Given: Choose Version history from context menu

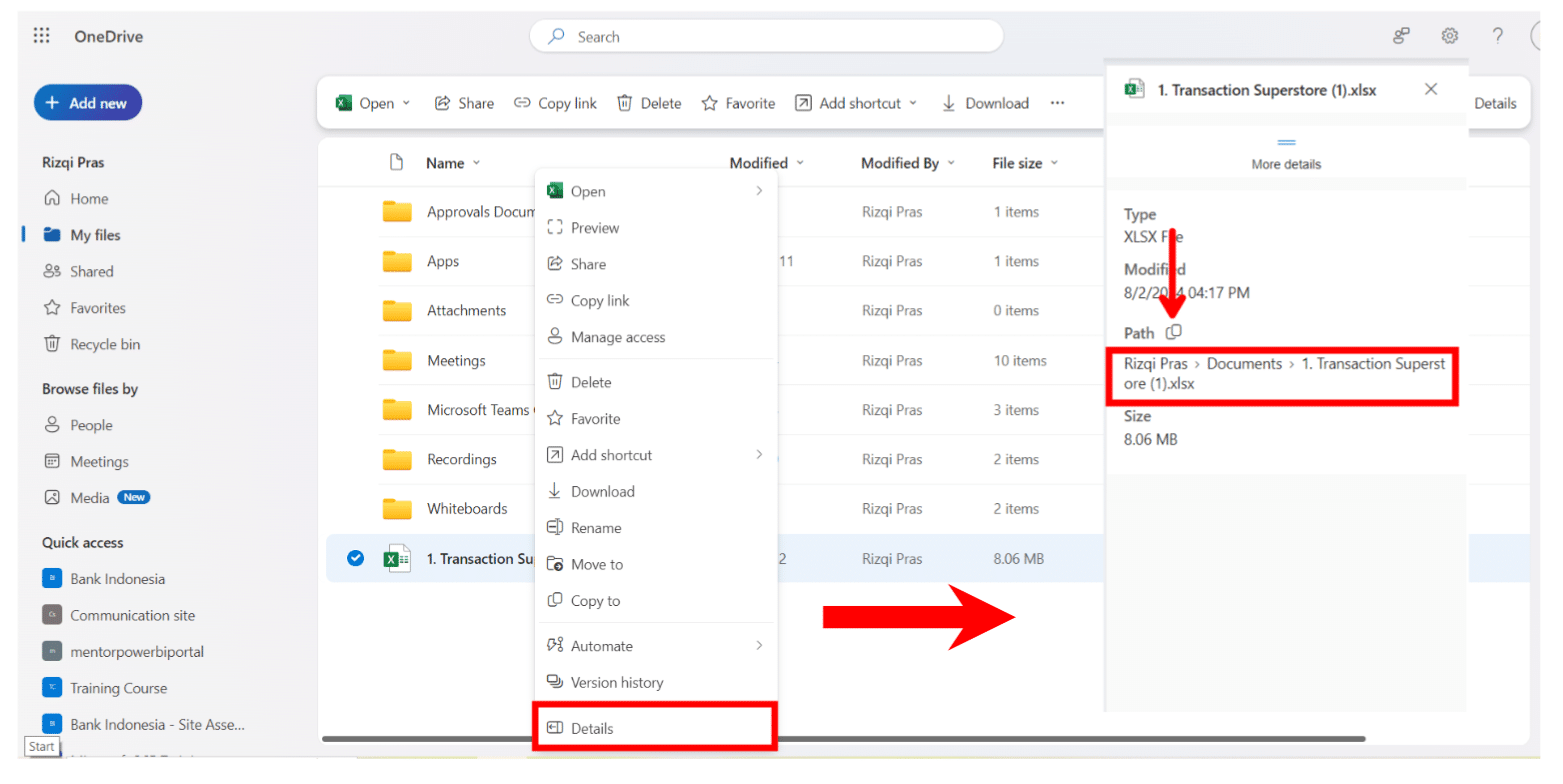Looking at the screenshot, I should [x=655, y=682].
